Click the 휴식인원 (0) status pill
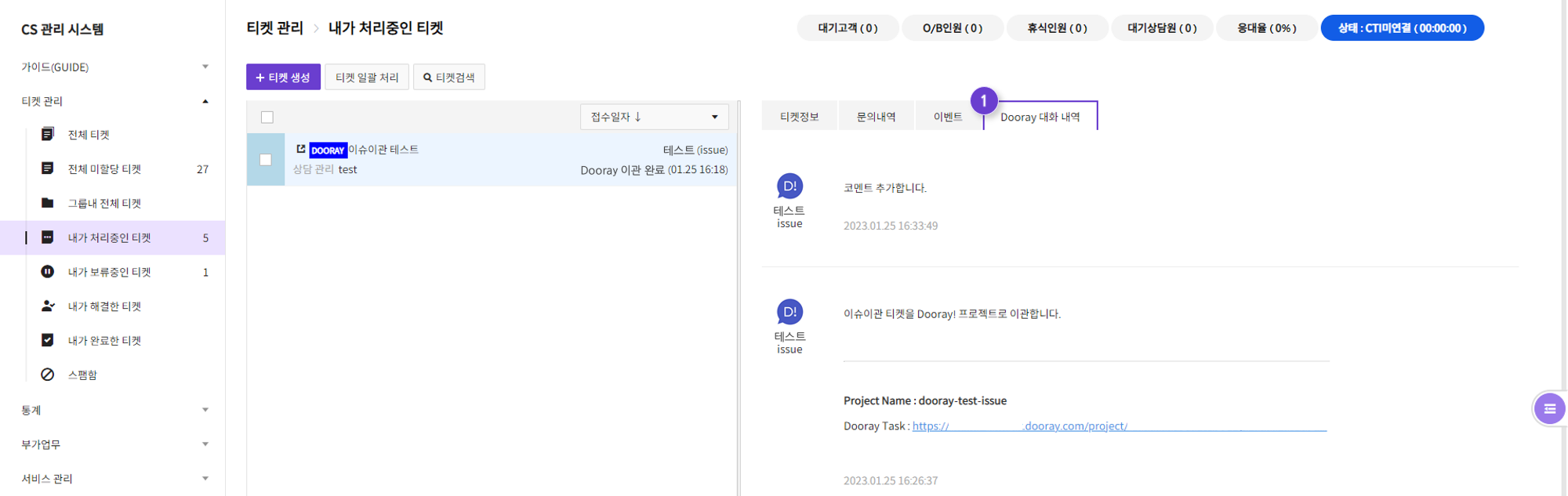 1057,27
